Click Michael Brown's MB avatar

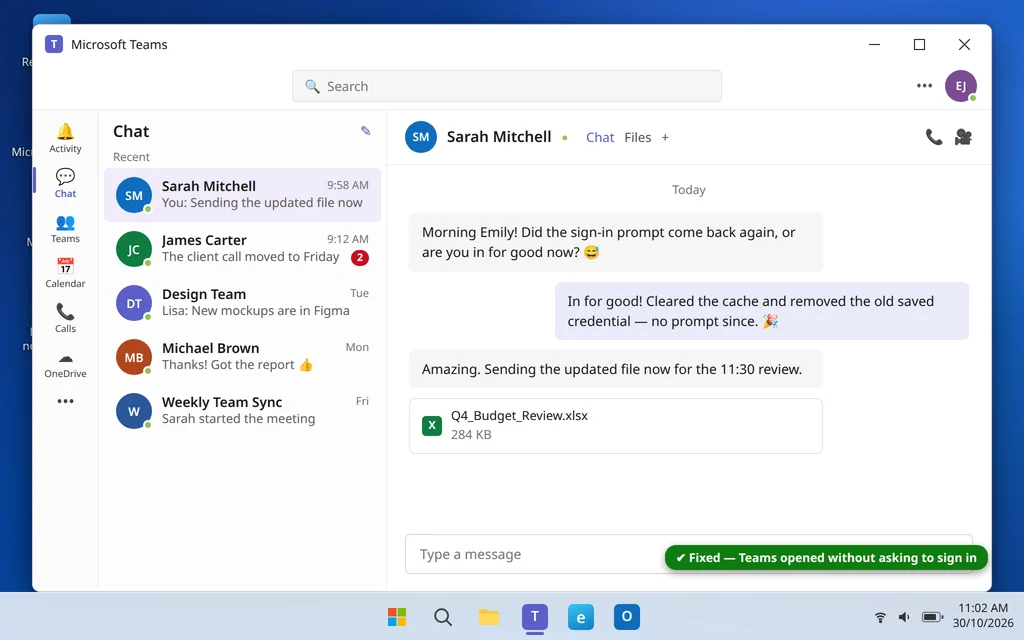coord(134,357)
